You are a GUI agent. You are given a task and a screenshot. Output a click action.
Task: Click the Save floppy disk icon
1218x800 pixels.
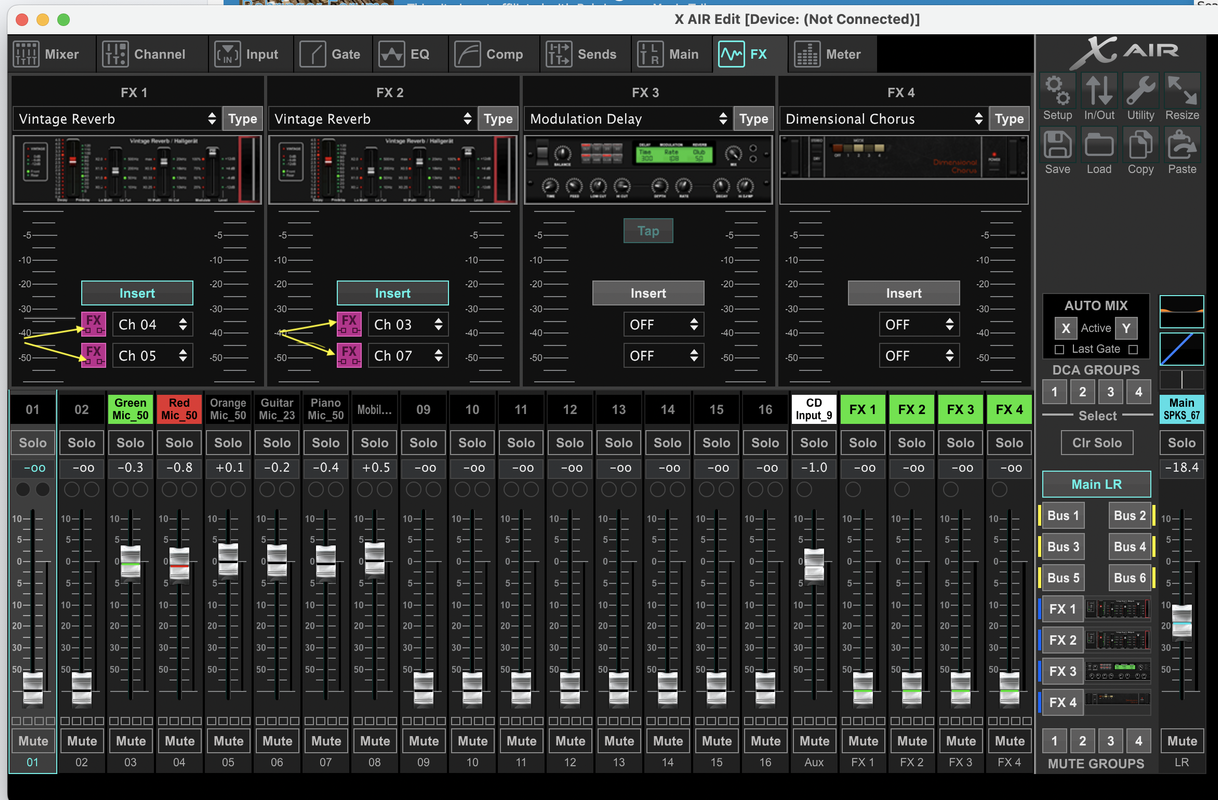click(1058, 145)
